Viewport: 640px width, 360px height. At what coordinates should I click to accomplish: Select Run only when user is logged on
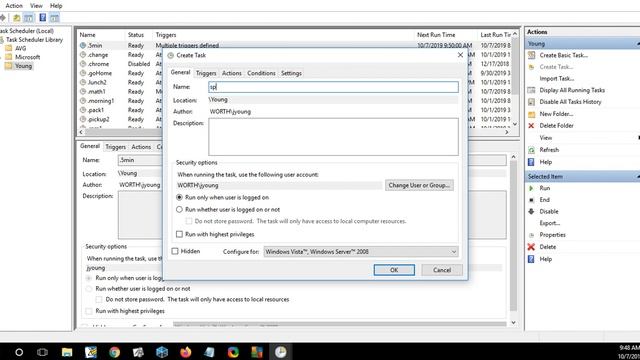click(x=179, y=198)
